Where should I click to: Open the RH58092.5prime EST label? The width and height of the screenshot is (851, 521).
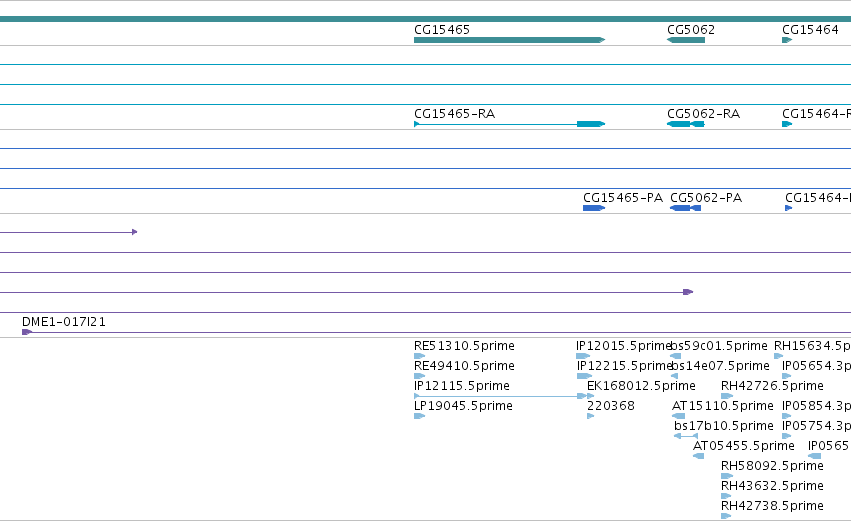(x=772, y=466)
